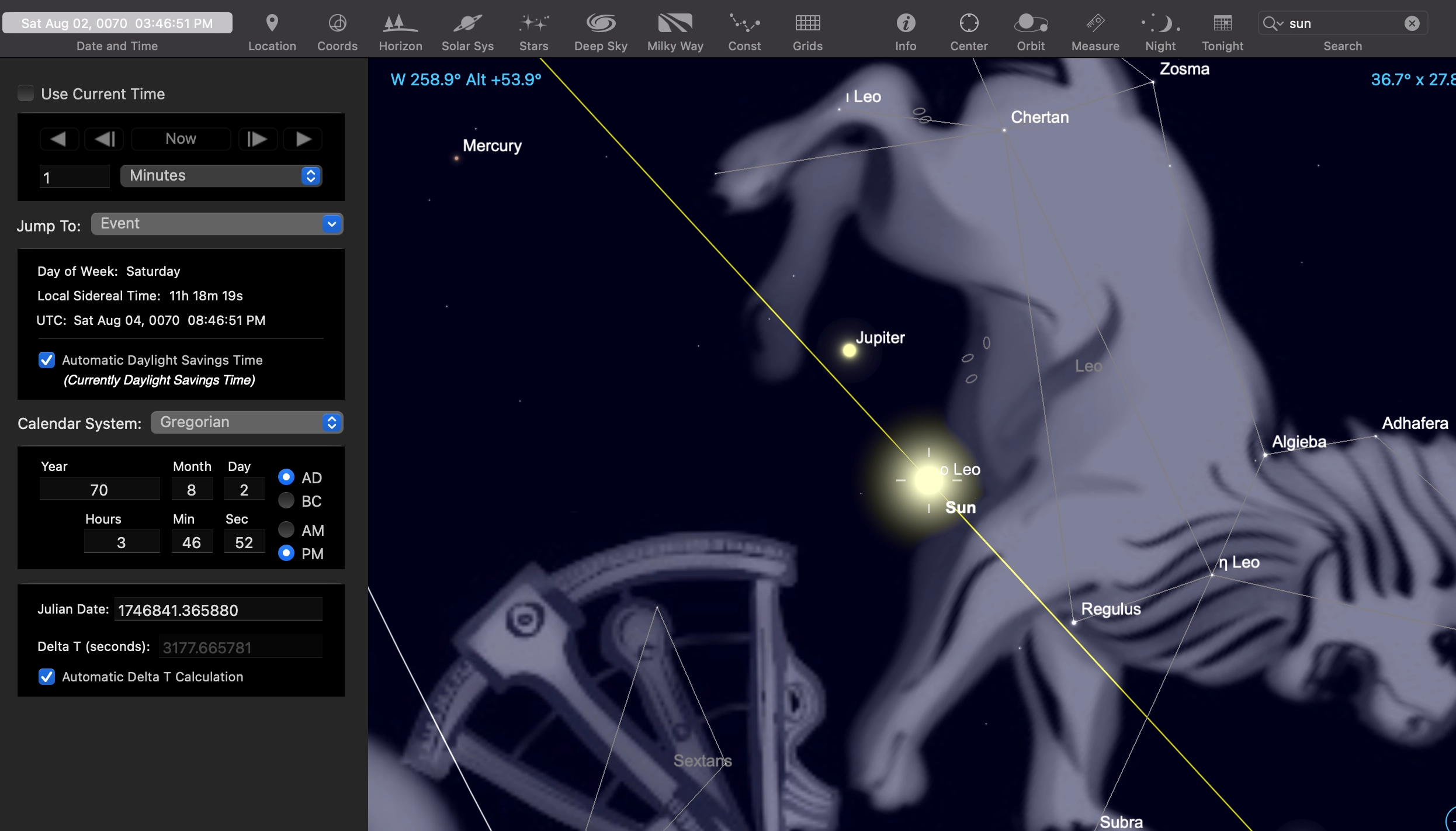The width and height of the screenshot is (1456, 831).
Task: Clear the sun search text
Action: point(1412,23)
